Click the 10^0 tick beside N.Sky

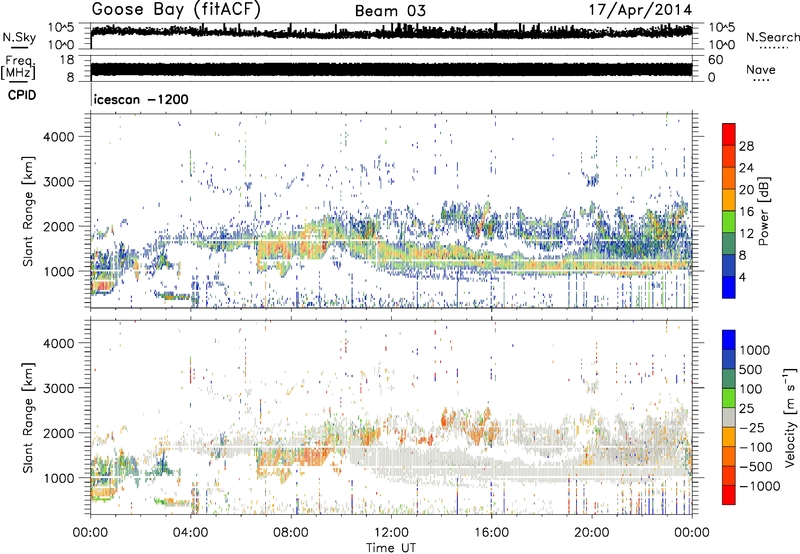point(61,45)
